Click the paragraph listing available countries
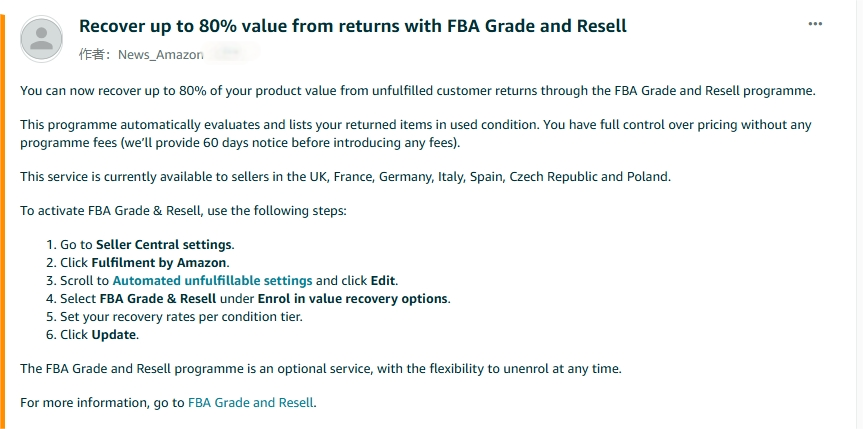This screenshot has height=429, width=863. [x=346, y=177]
